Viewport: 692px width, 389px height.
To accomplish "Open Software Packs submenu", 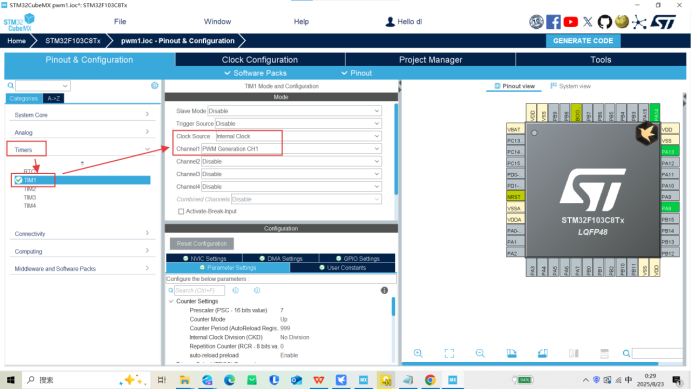I will 256,73.
